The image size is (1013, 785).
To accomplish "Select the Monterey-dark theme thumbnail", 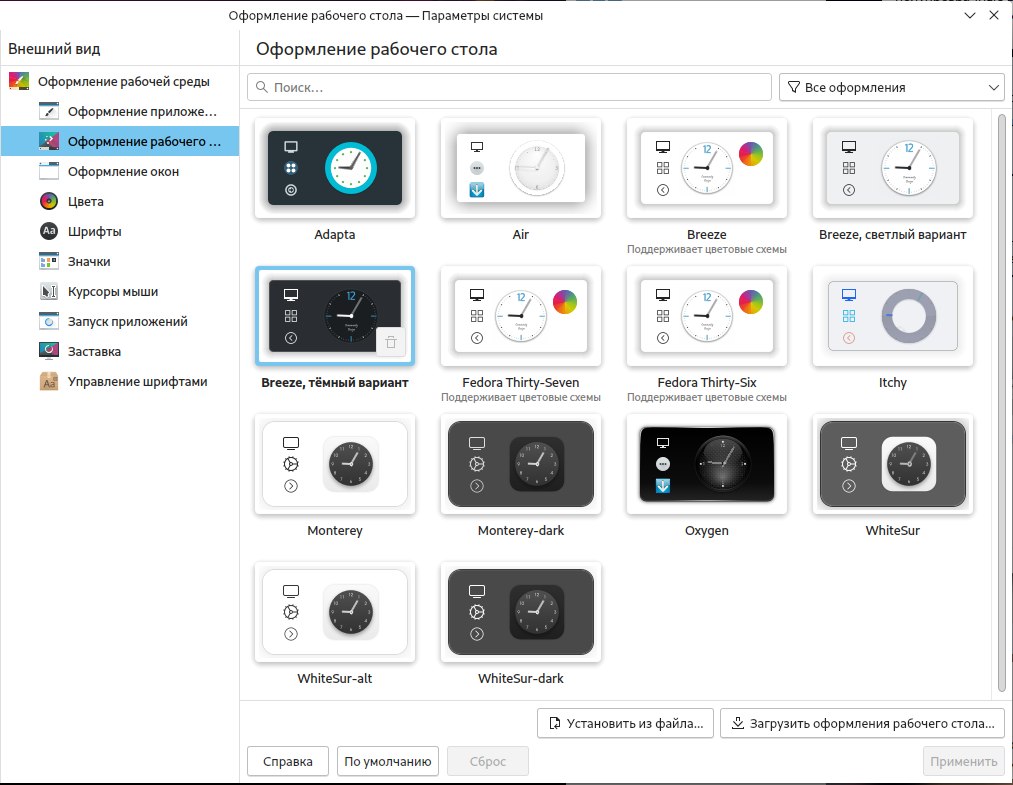I will pos(521,464).
